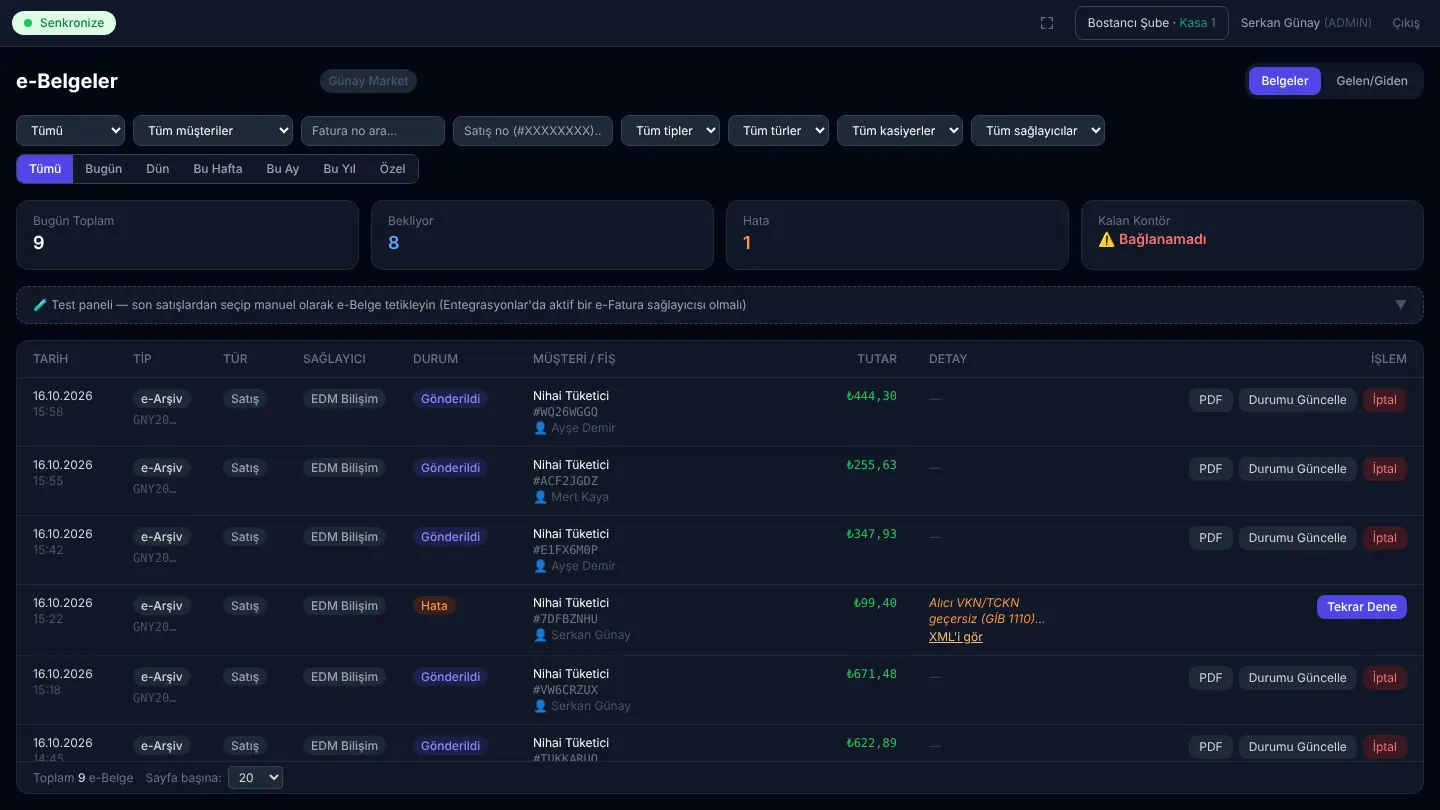Viewport: 1440px width, 810px height.
Task: Cancel the #E1FX6M0P invoice with İptal
Action: pos(1385,538)
